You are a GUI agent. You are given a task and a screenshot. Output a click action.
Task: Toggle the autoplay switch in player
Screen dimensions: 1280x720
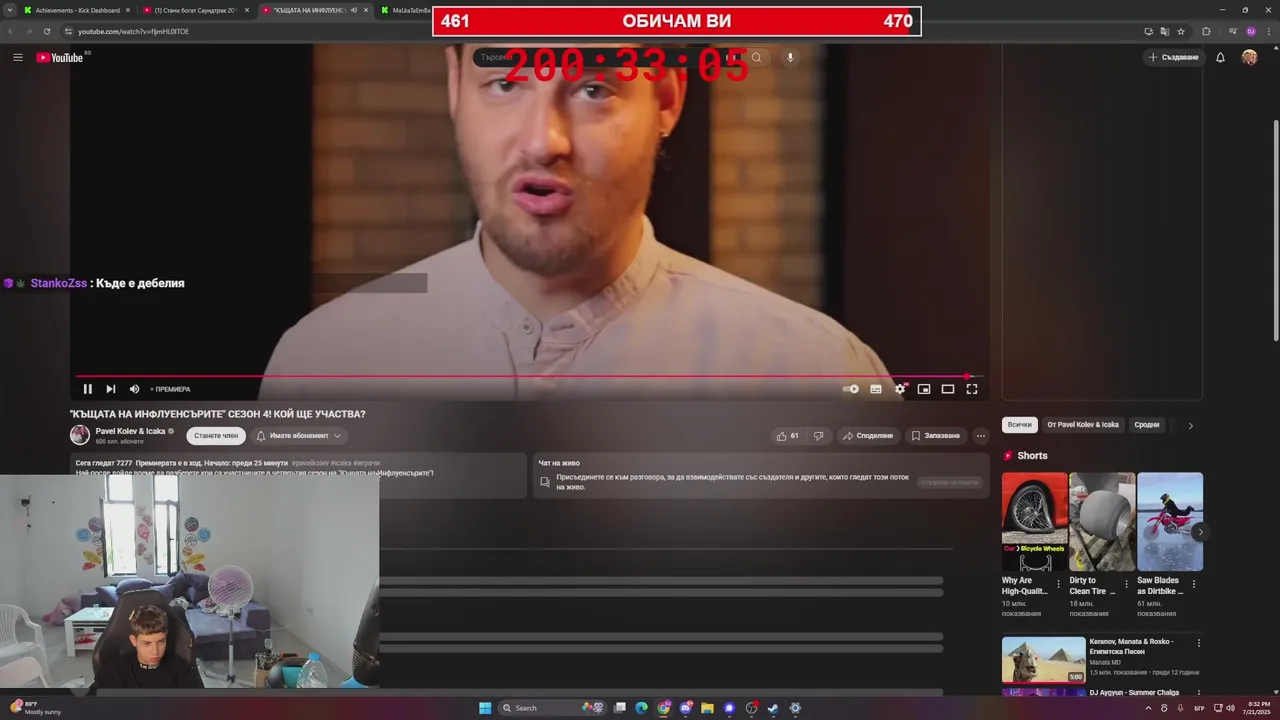click(x=851, y=389)
